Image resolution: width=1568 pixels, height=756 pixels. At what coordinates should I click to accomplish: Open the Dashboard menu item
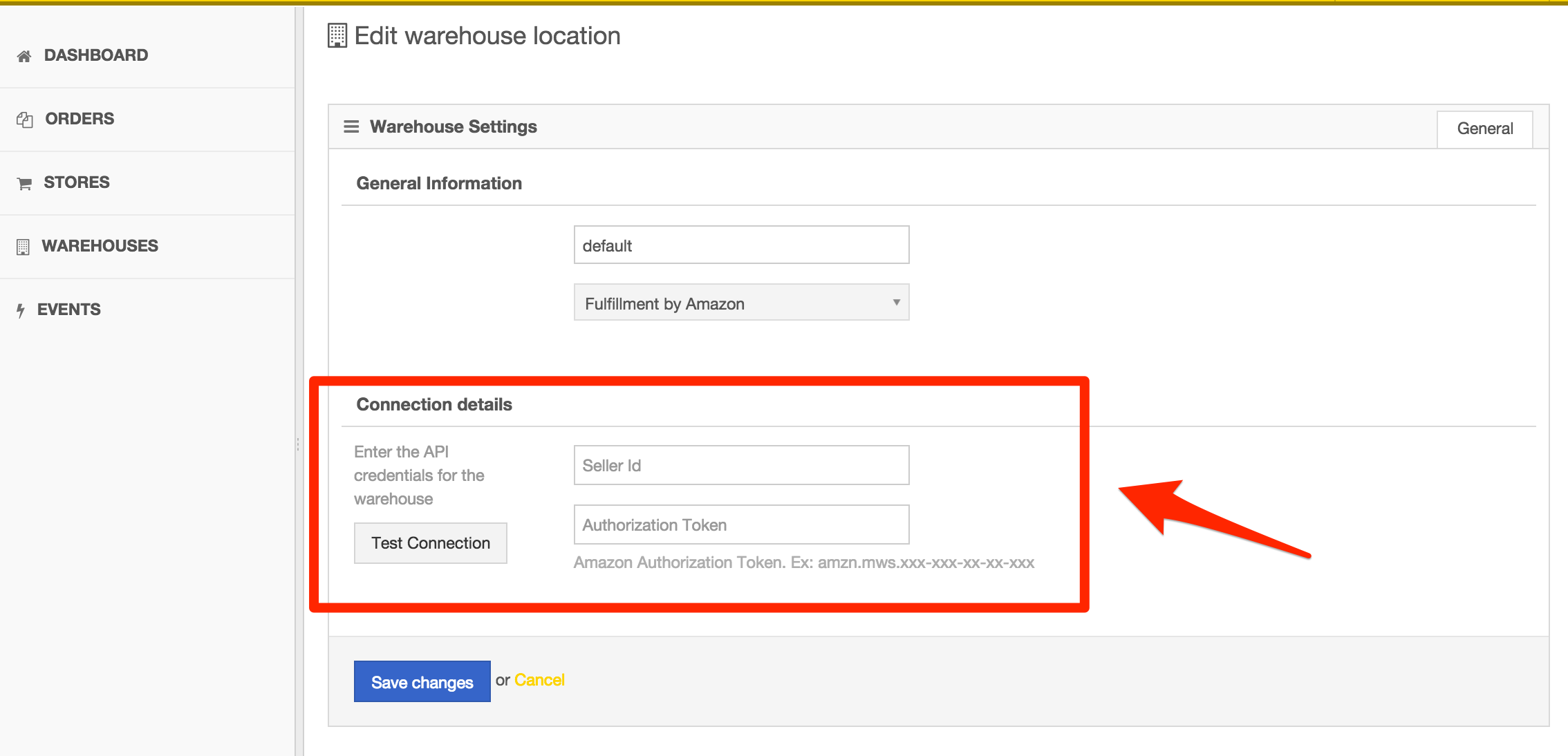(147, 55)
